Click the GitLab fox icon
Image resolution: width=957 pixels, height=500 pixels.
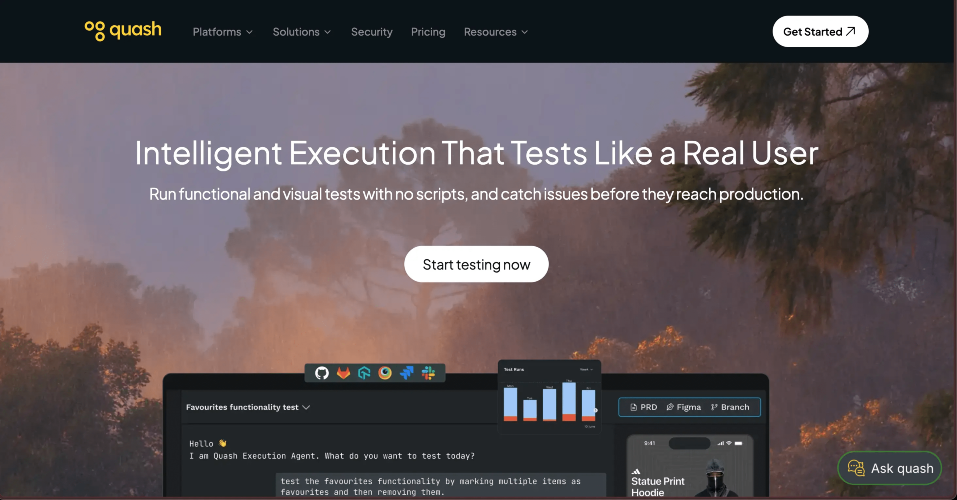point(343,372)
